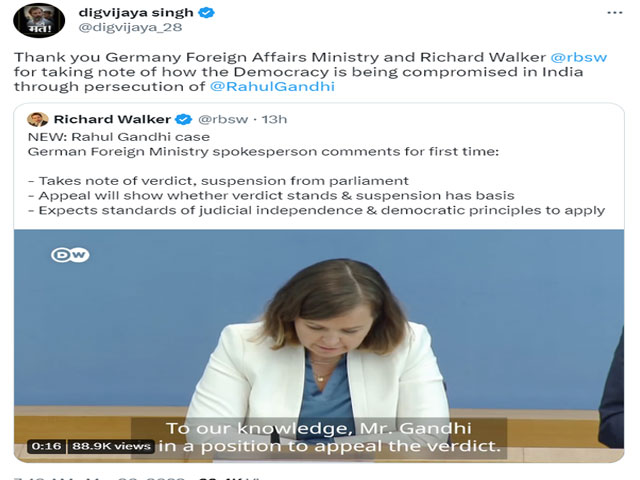Click the @rbsw handle in quoted tweet
The height and width of the screenshot is (480, 640).
point(223,119)
